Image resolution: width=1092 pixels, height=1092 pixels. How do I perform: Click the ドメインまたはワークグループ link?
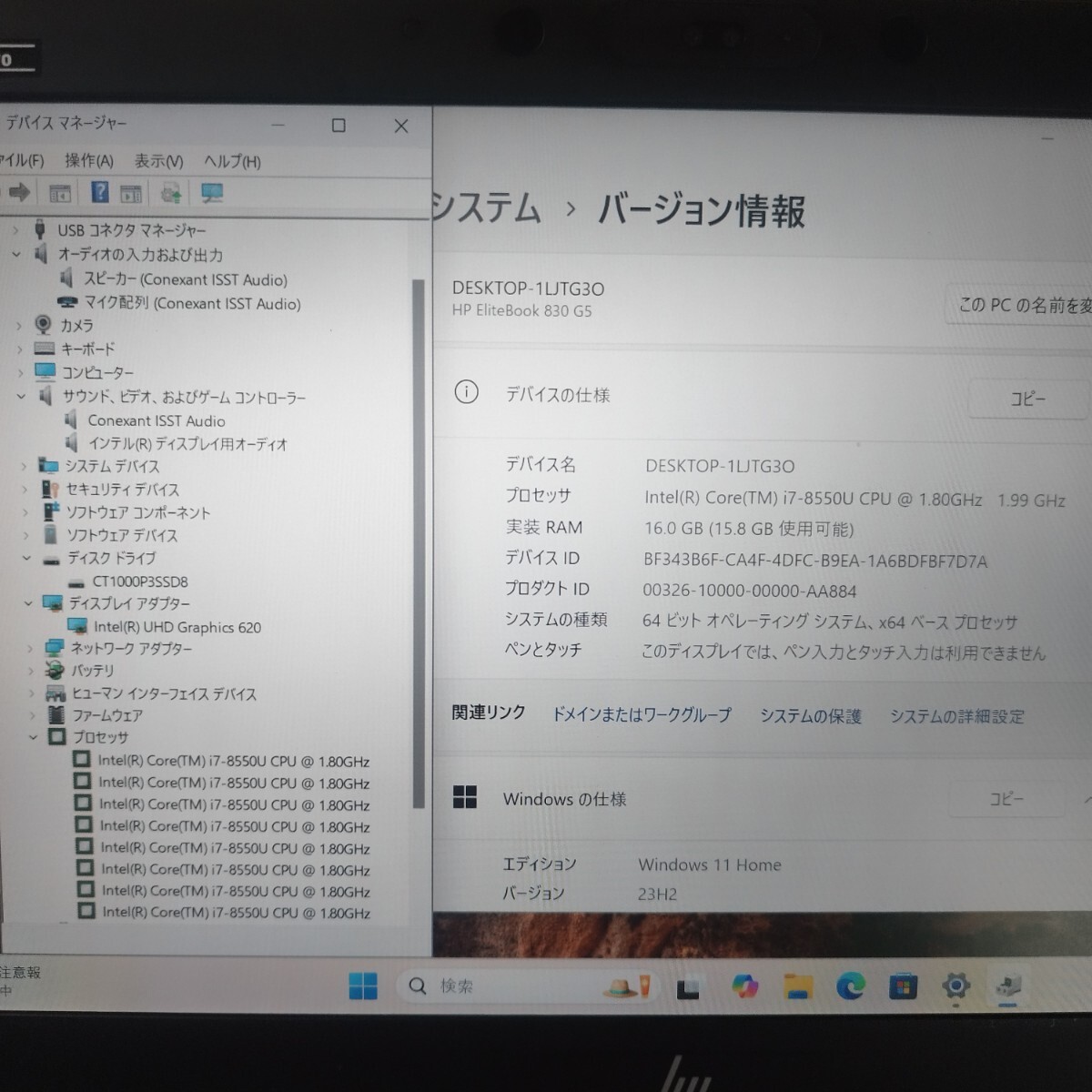(642, 716)
